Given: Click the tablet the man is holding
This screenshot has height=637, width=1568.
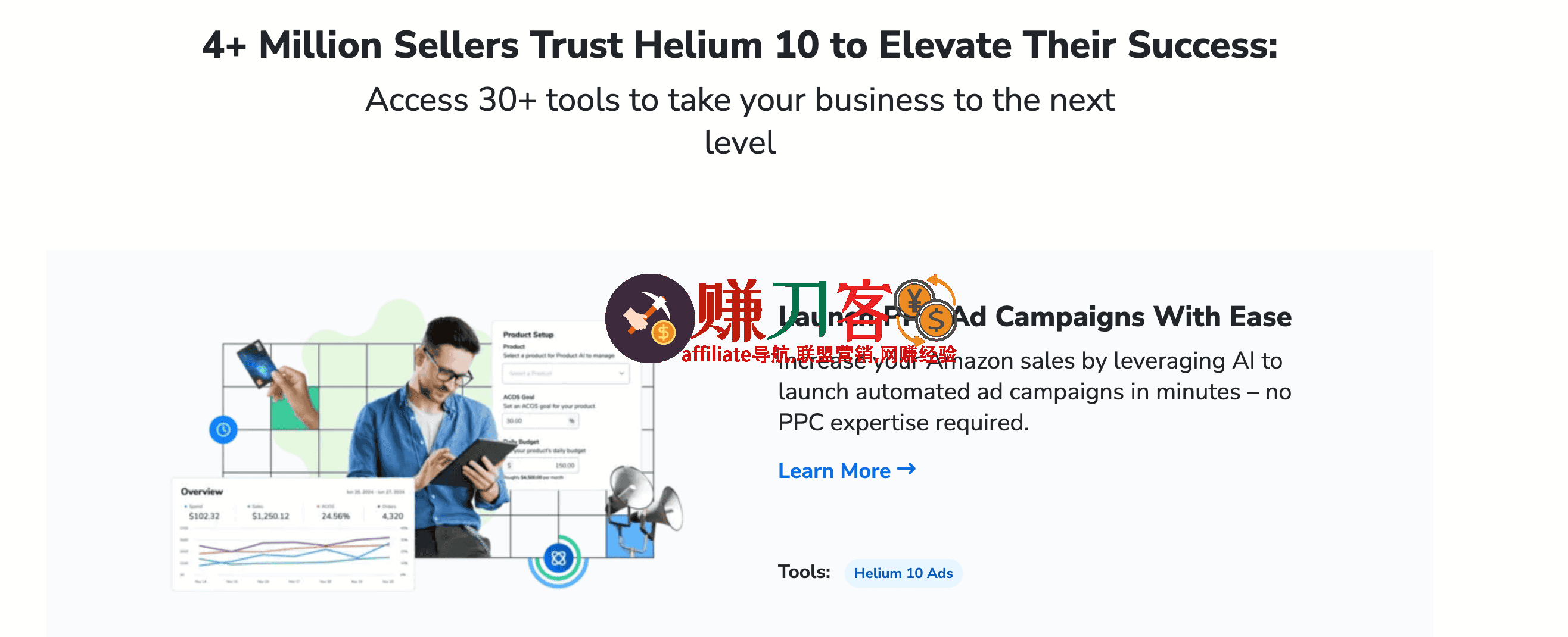Looking at the screenshot, I should coord(478,461).
